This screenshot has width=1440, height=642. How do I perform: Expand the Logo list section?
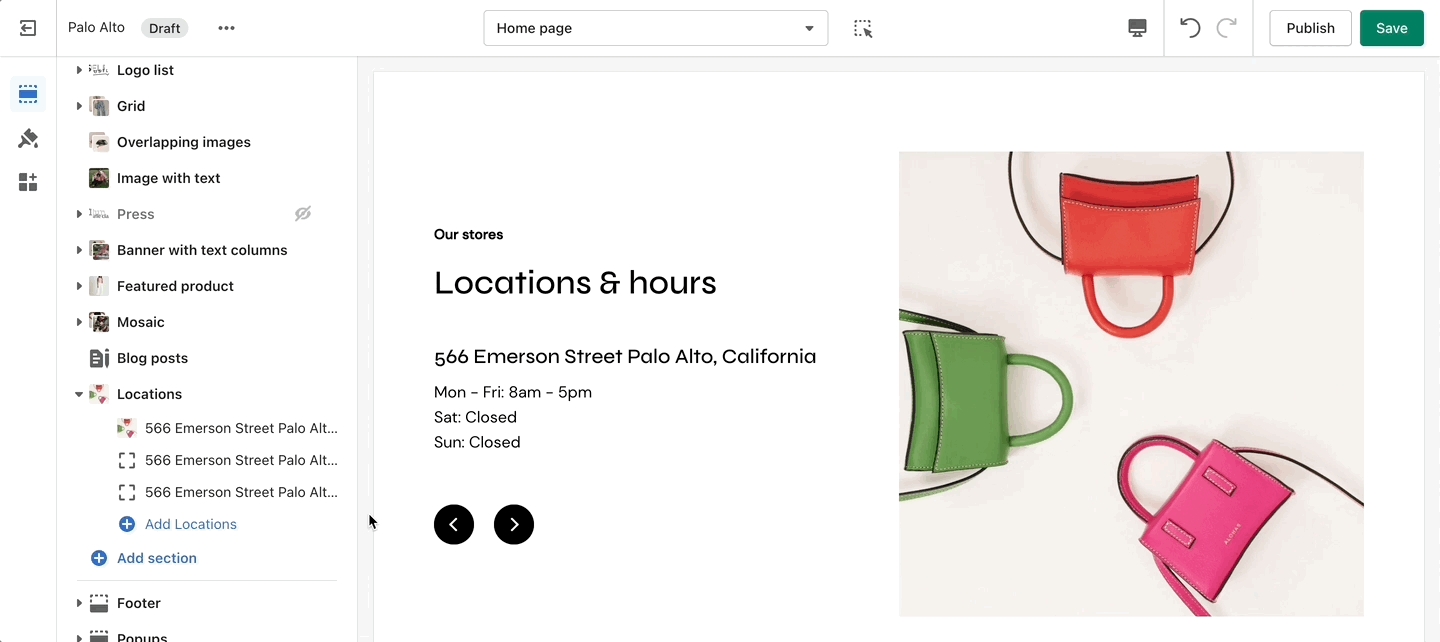(x=79, y=70)
